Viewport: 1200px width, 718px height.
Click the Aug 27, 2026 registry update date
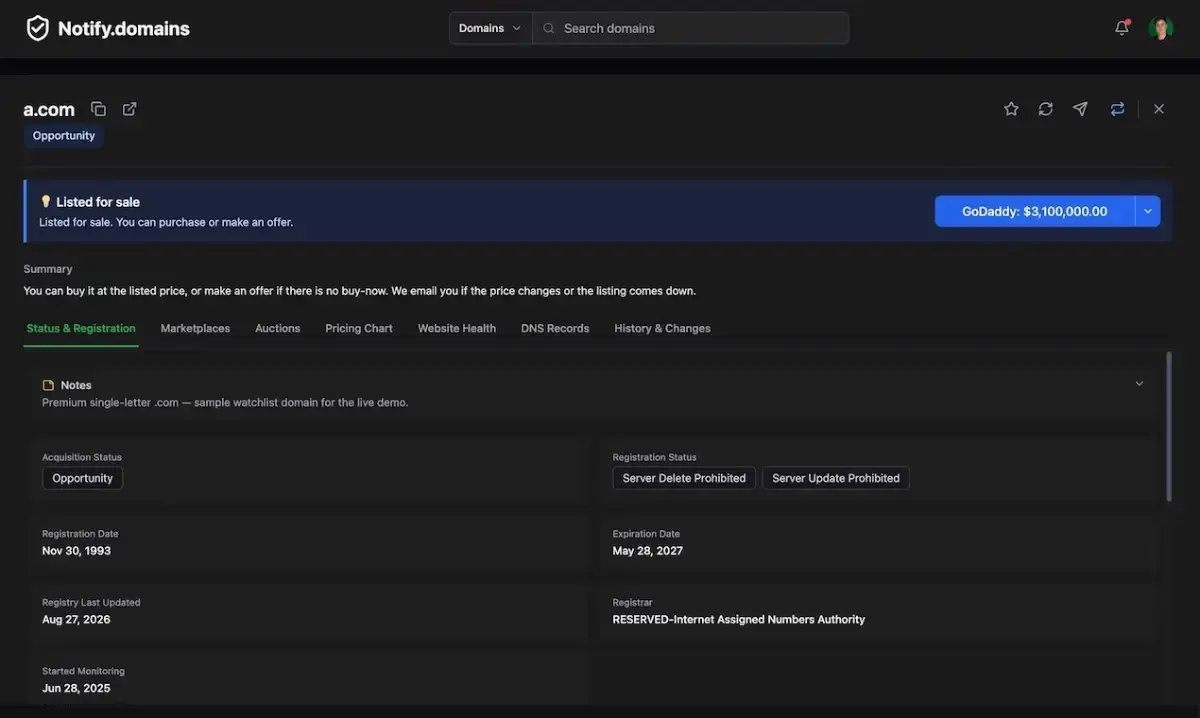(x=76, y=620)
